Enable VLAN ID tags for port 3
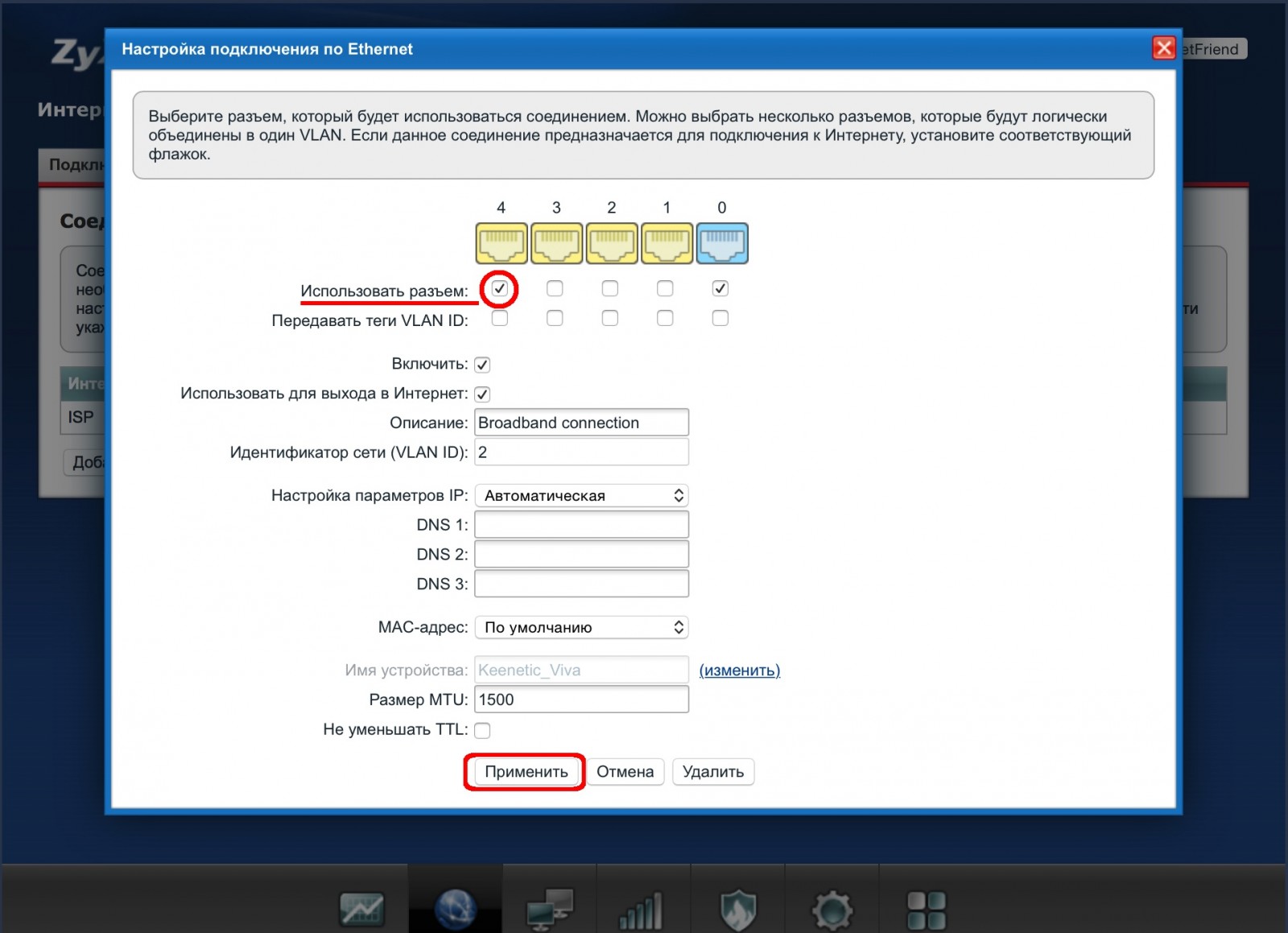The image size is (1288, 933). click(555, 318)
